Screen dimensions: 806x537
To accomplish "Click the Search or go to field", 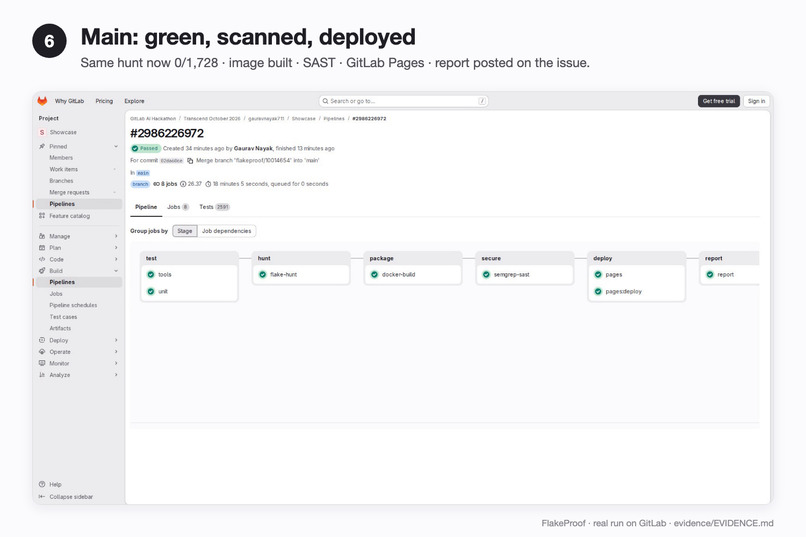I will [x=404, y=101].
